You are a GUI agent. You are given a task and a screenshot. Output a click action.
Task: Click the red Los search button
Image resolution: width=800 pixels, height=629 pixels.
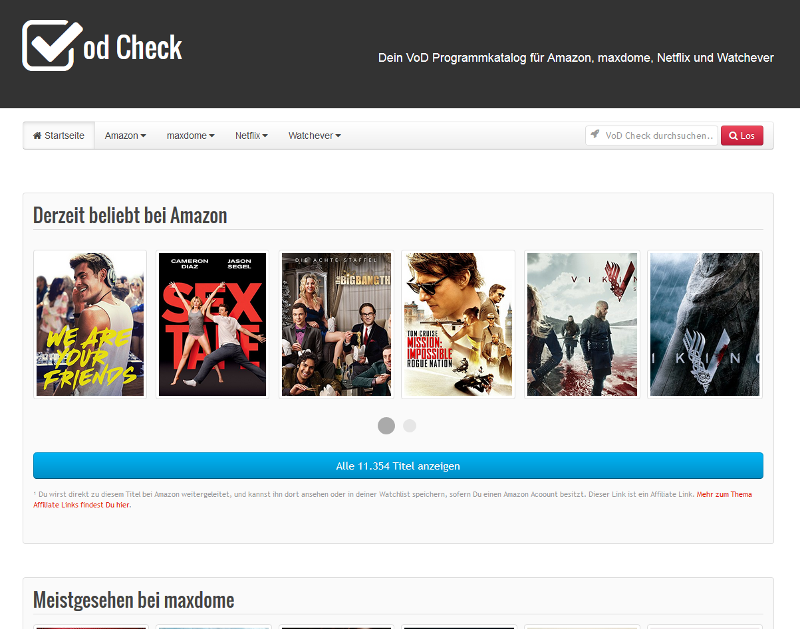(742, 136)
